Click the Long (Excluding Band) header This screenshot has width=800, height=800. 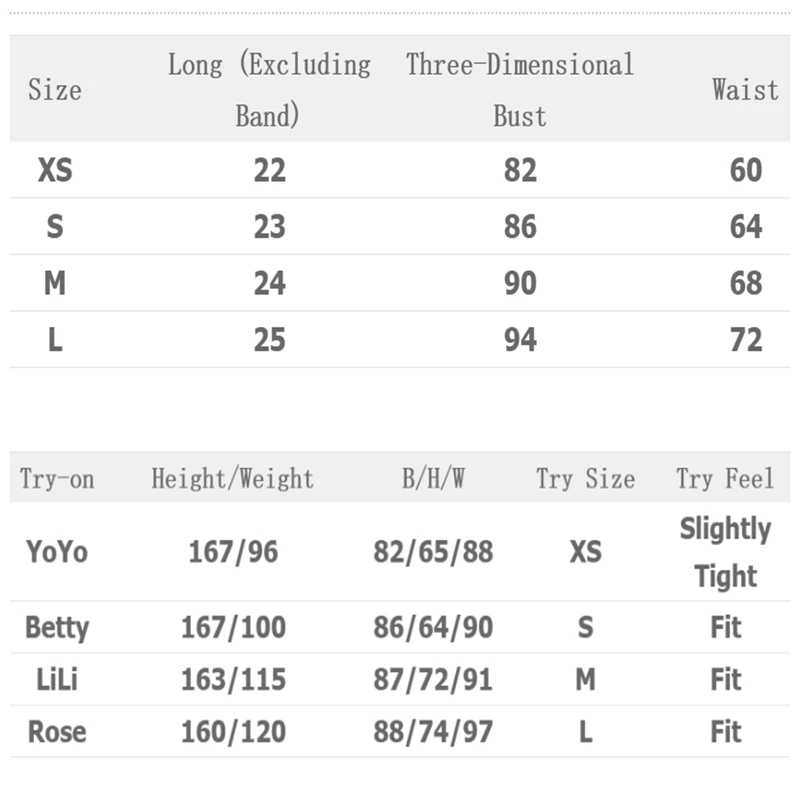269,90
